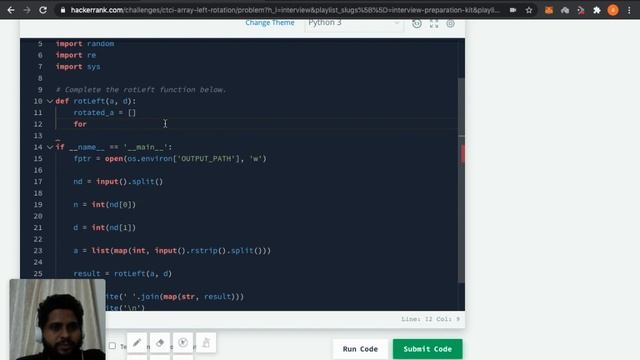This screenshot has height=360, width=640.
Task: Open the Extensions puzzle-piece menu
Action: 597,10
